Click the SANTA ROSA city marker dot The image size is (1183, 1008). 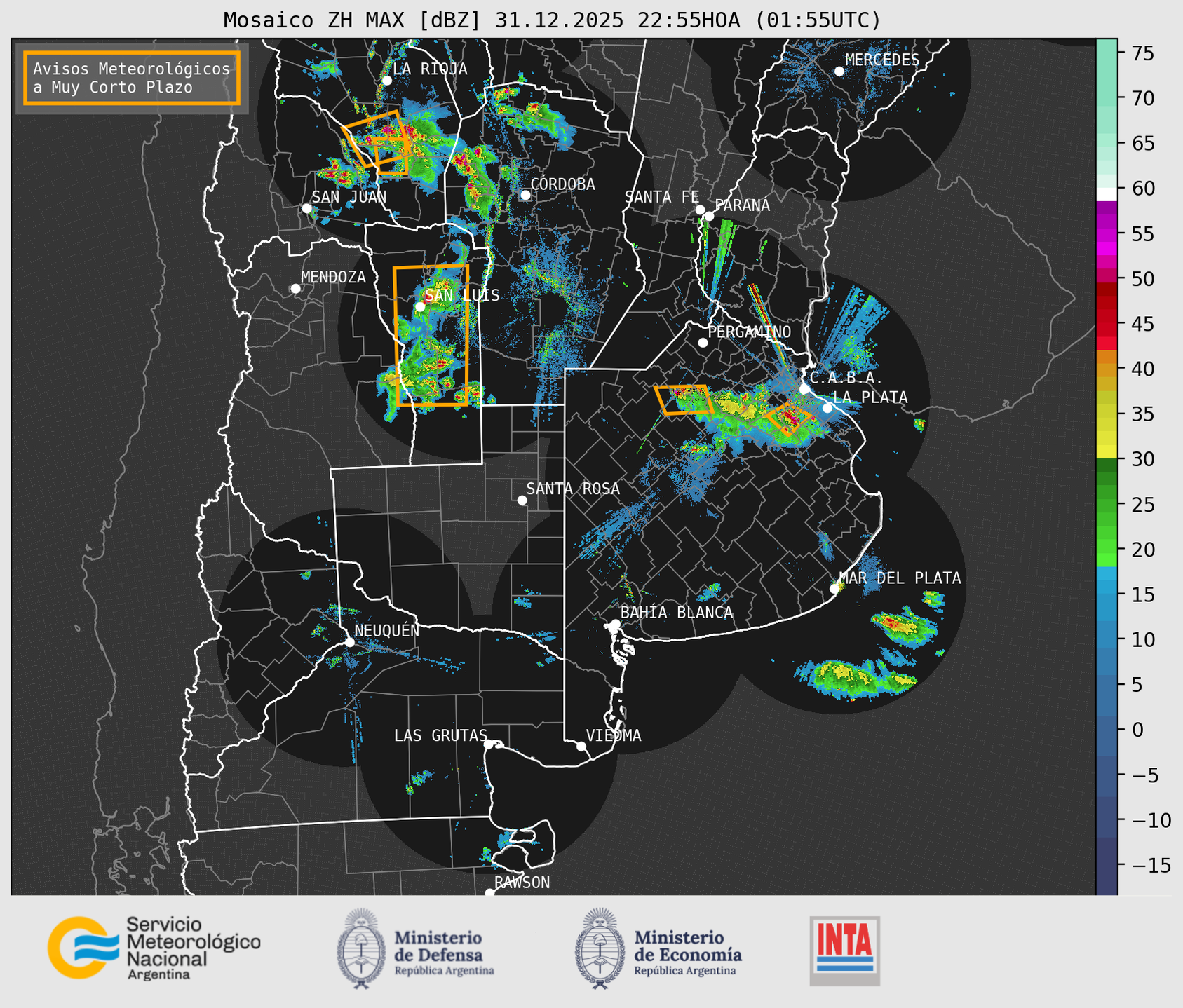point(522,500)
